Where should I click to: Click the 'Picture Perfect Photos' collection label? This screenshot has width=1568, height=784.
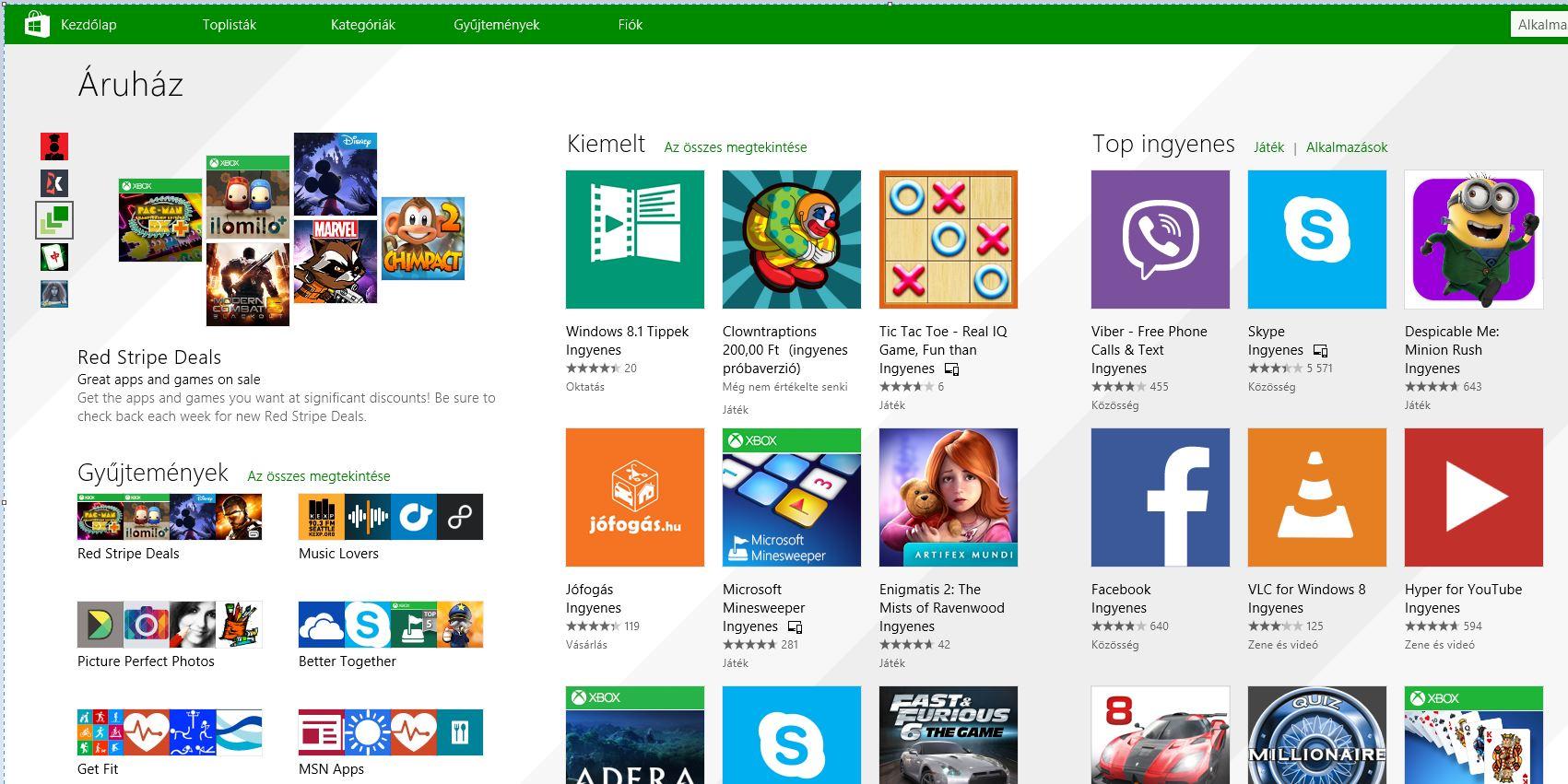tap(146, 661)
